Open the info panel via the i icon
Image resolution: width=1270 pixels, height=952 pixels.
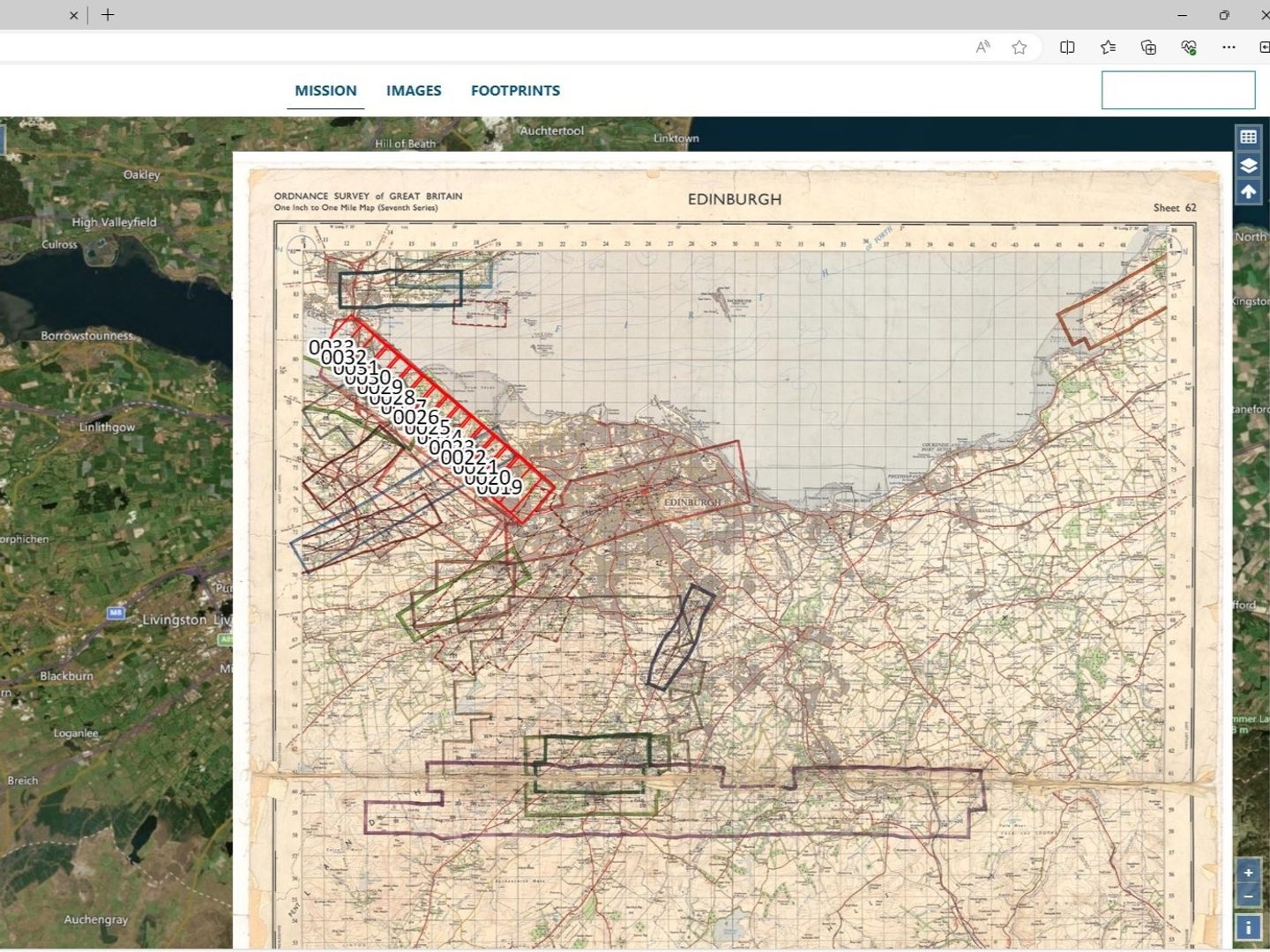(x=1248, y=926)
